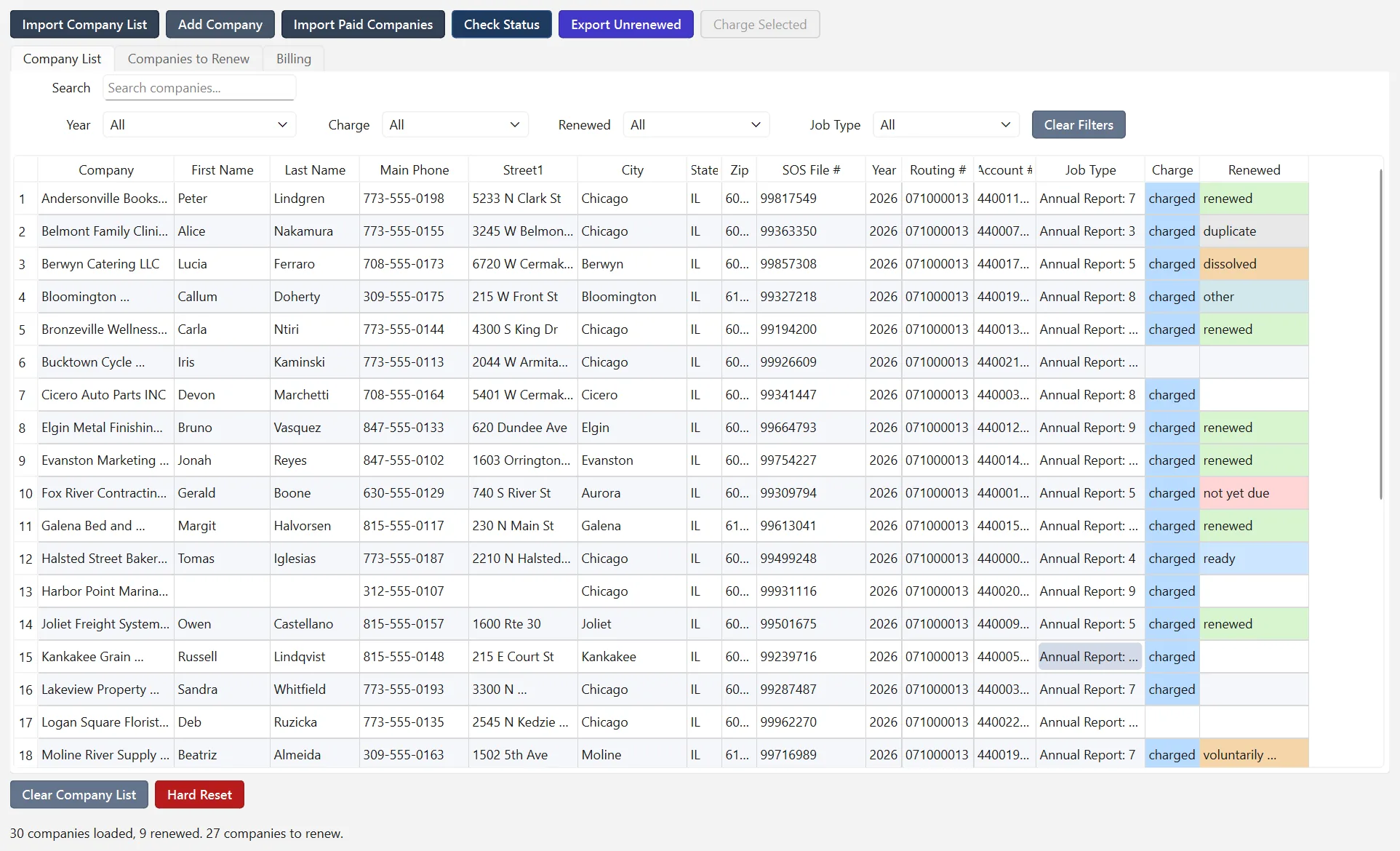Click the Check Status button
This screenshot has height=851, width=1400.
point(502,24)
